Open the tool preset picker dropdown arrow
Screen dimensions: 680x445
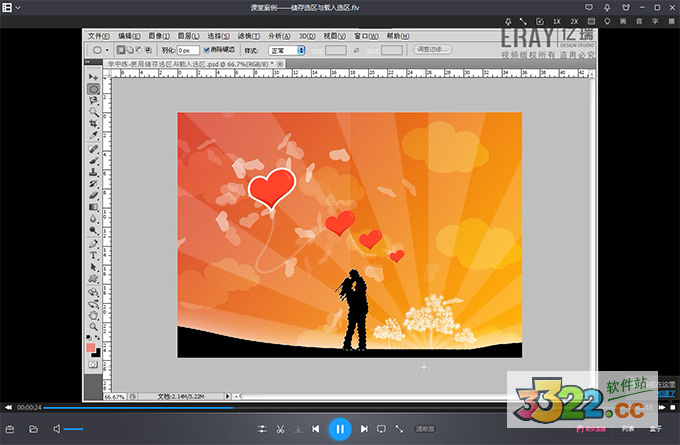(108, 49)
